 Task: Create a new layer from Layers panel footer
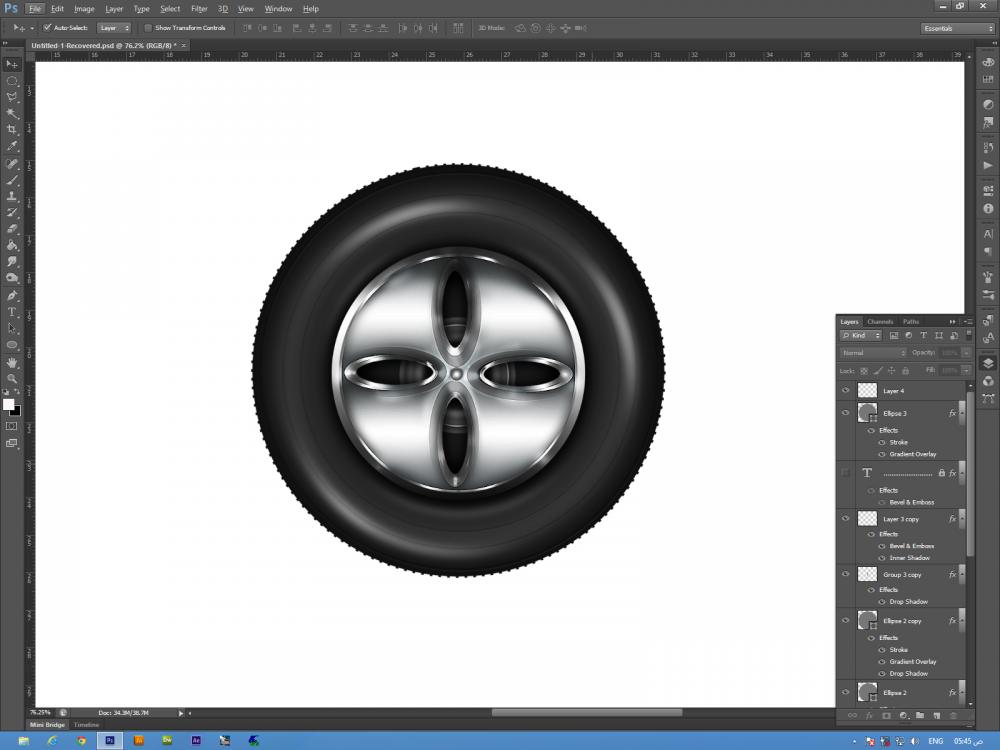937,716
